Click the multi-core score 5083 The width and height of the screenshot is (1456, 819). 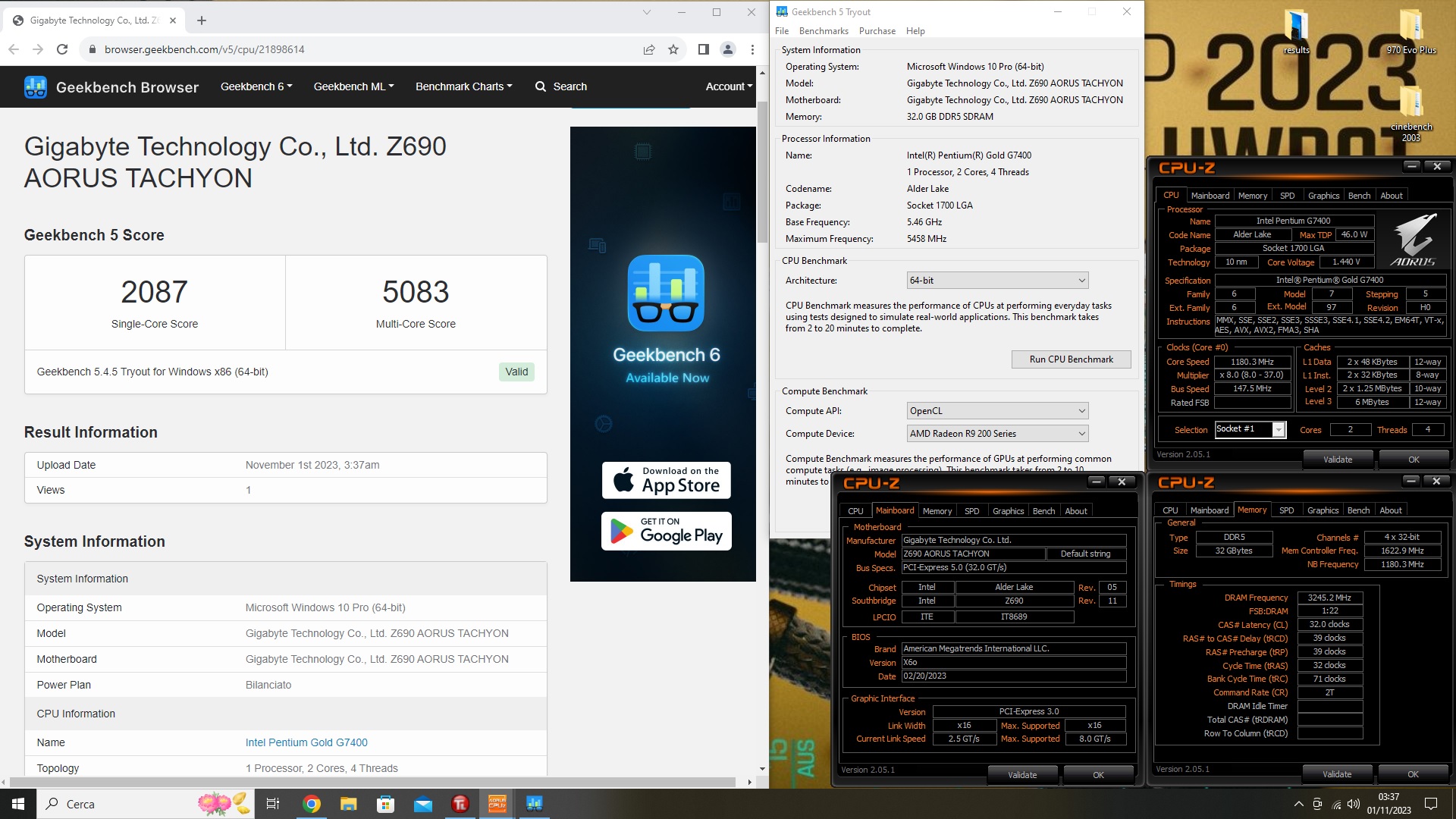pyautogui.click(x=416, y=292)
